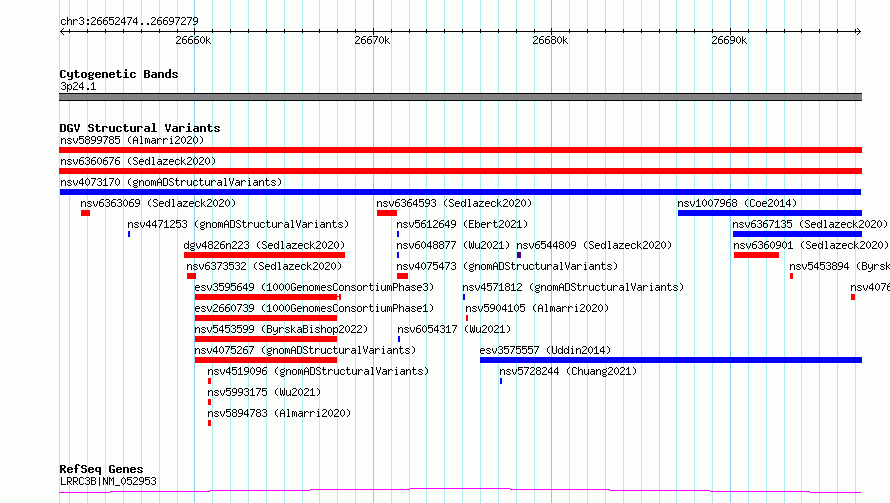Select nsv5728244 (Chuang2021) label
The image size is (890, 503).
click(x=568, y=371)
